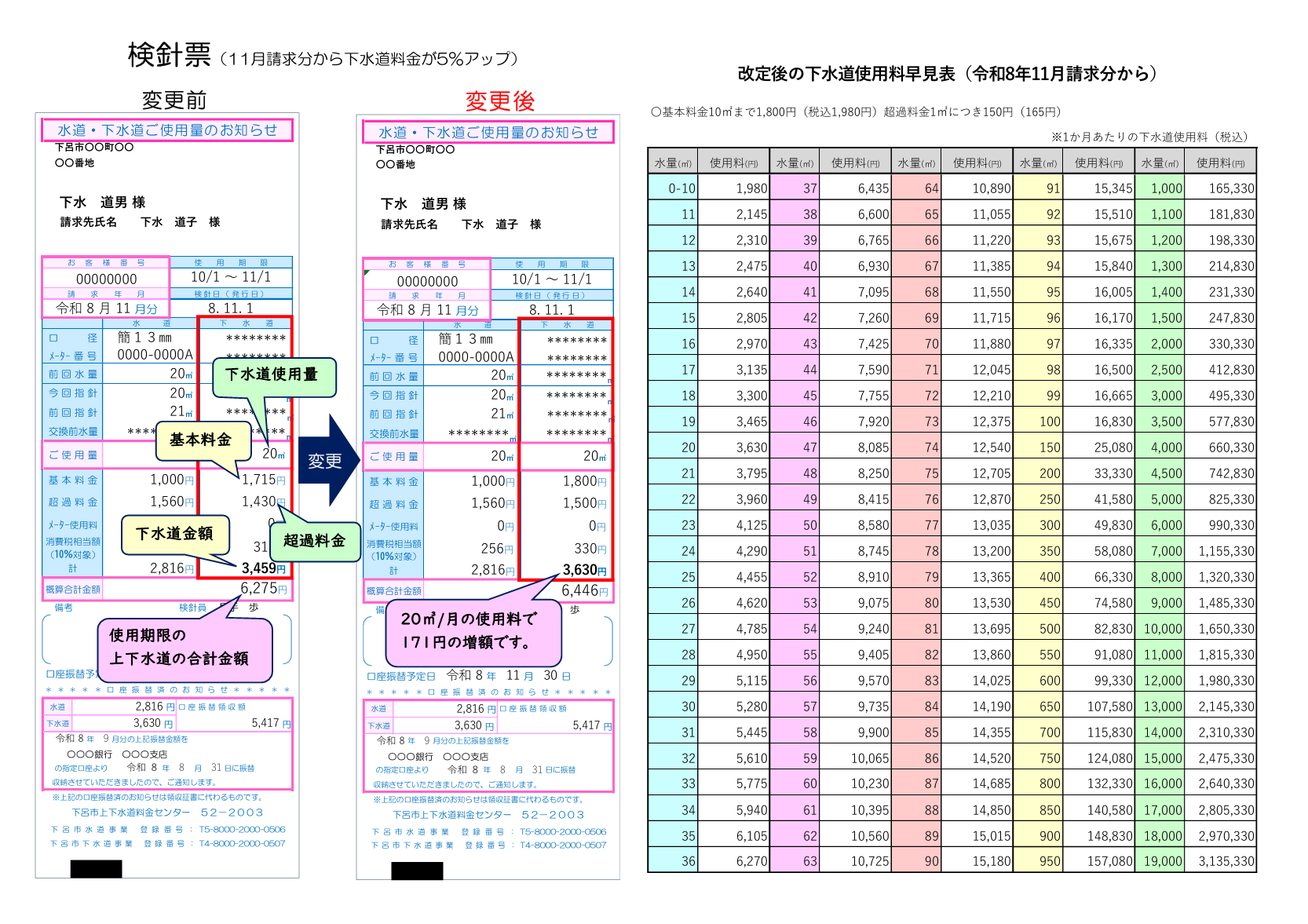Click black box at bottom of left slip
The image size is (1308, 924).
pos(97,868)
